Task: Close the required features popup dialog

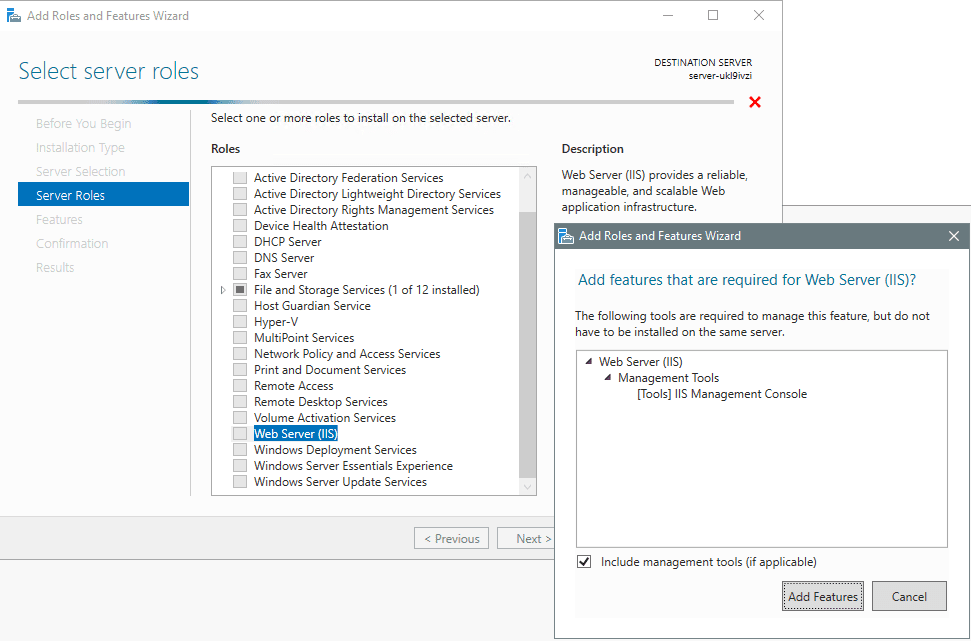Action: [954, 236]
